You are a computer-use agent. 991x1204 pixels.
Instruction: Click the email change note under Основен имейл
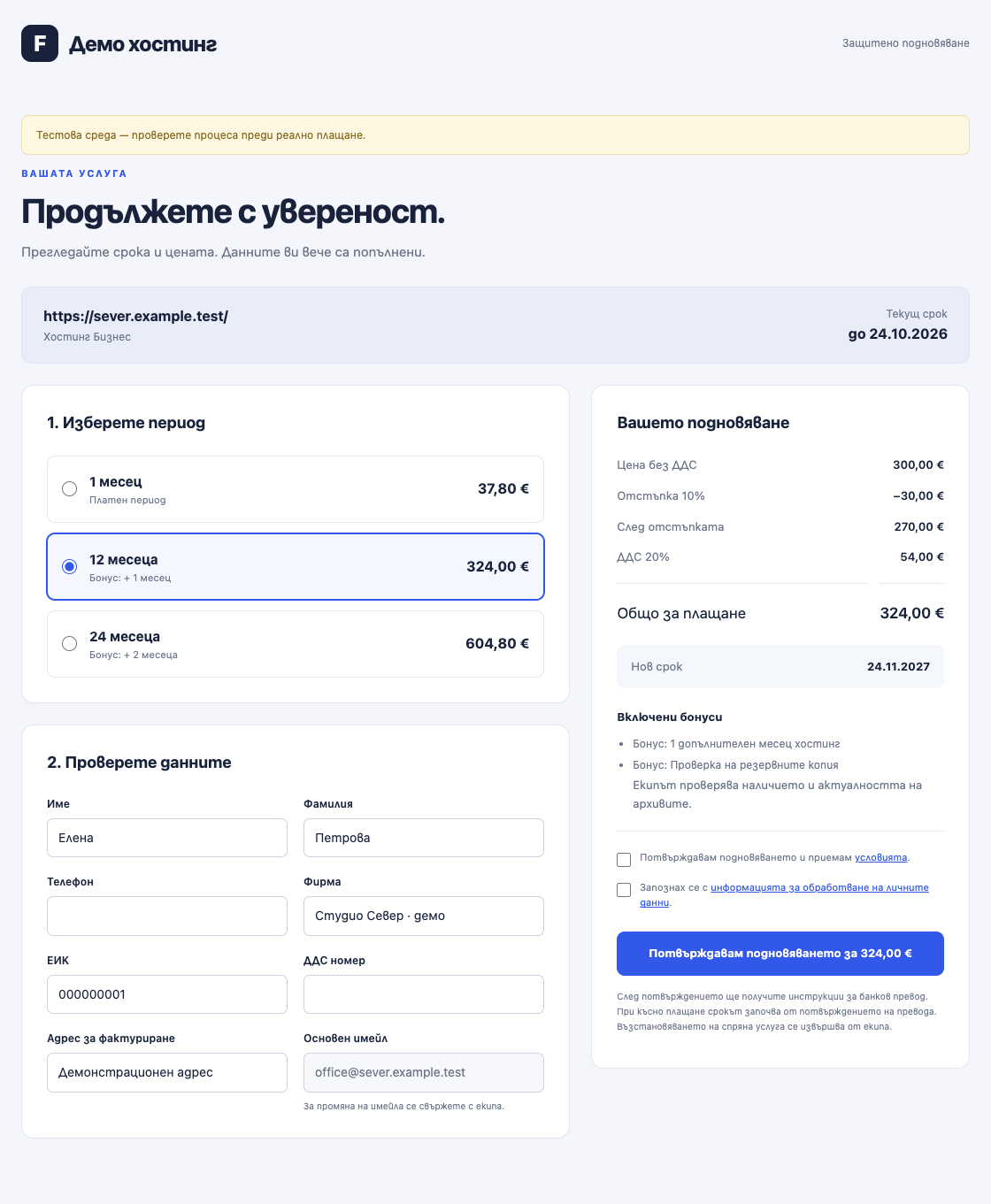403,1107
